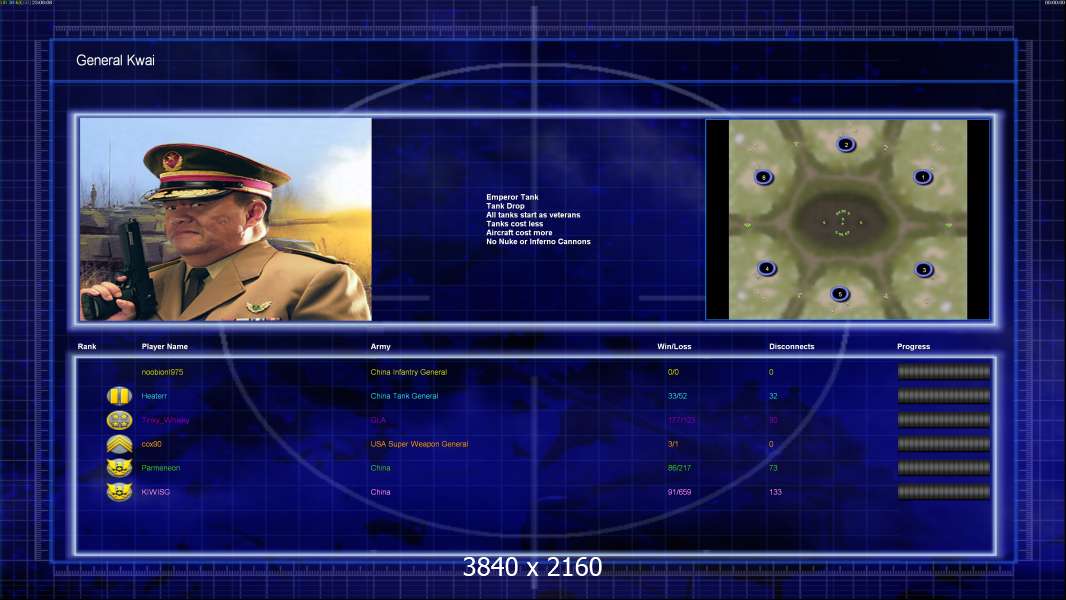Image resolution: width=1066 pixels, height=600 pixels.
Task: Click the Rank column header
Action: click(x=87, y=347)
